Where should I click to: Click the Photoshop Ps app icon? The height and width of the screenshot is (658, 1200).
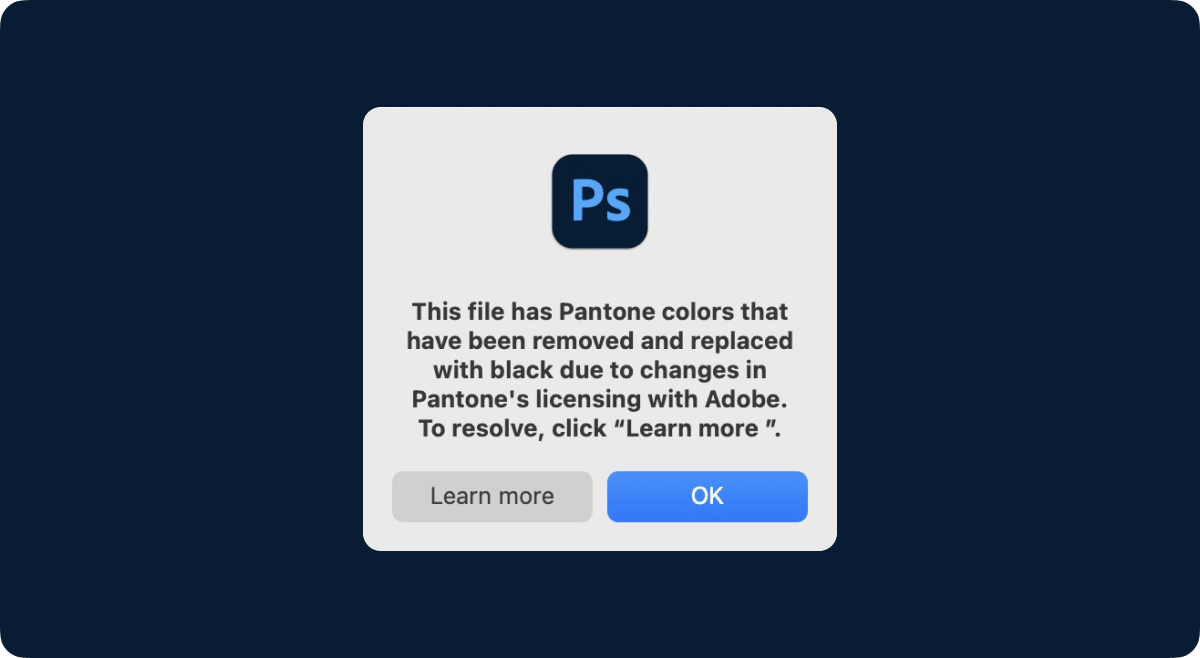coord(600,201)
